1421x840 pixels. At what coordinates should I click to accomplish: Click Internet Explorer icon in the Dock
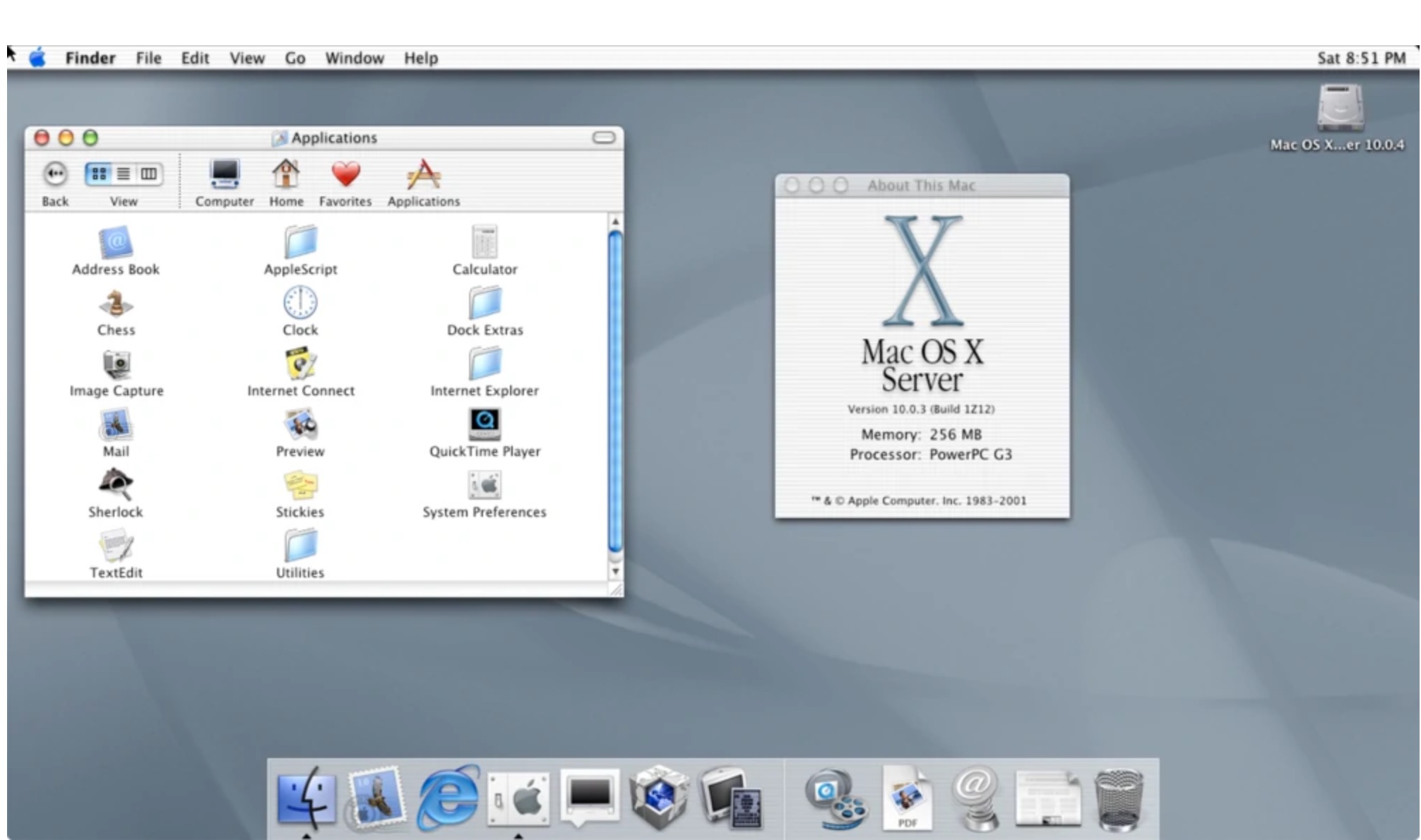click(448, 799)
